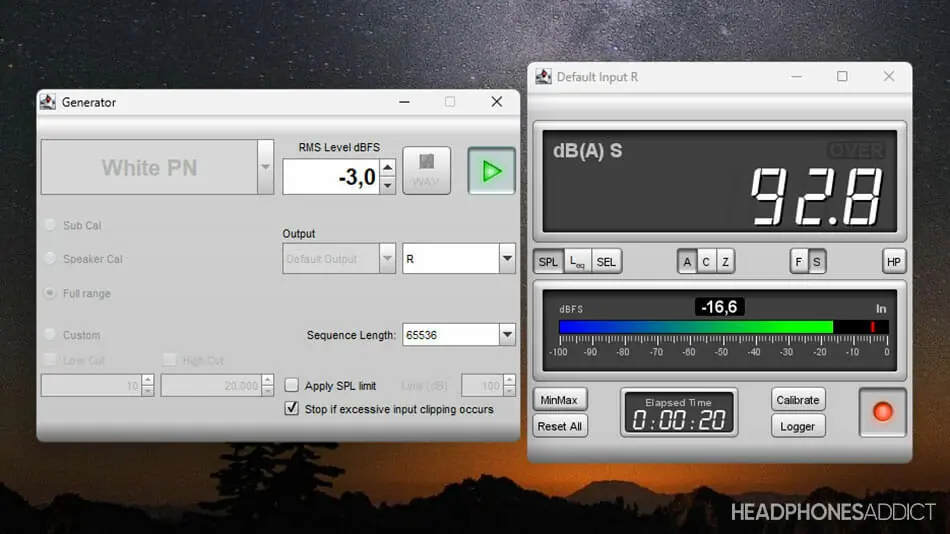This screenshot has height=534, width=950.
Task: Start the generator with the green play button
Action: pyautogui.click(x=491, y=171)
